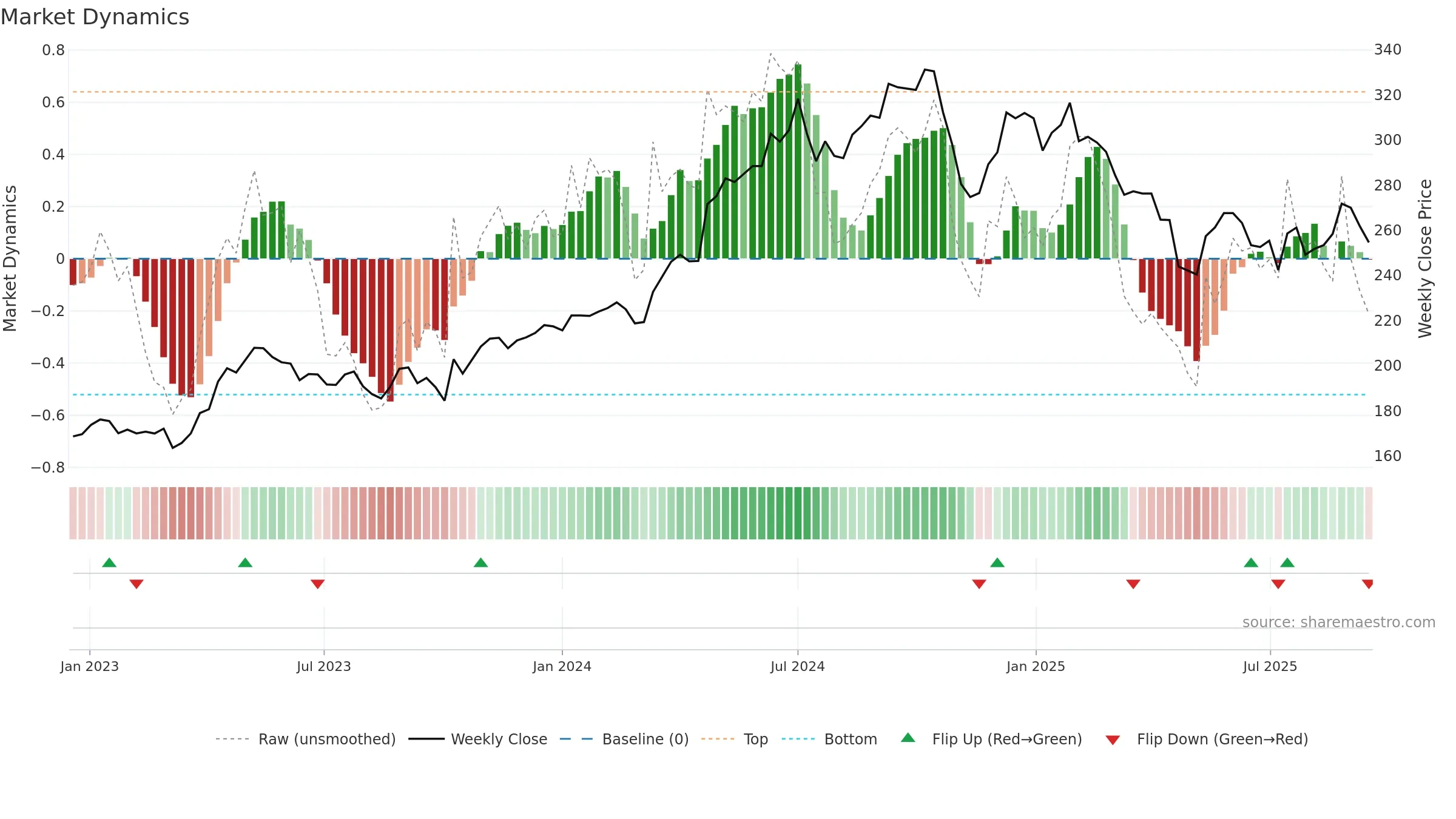Click the 240 tick on right price axis
Screen dimensions: 1456x819
pyautogui.click(x=1388, y=275)
